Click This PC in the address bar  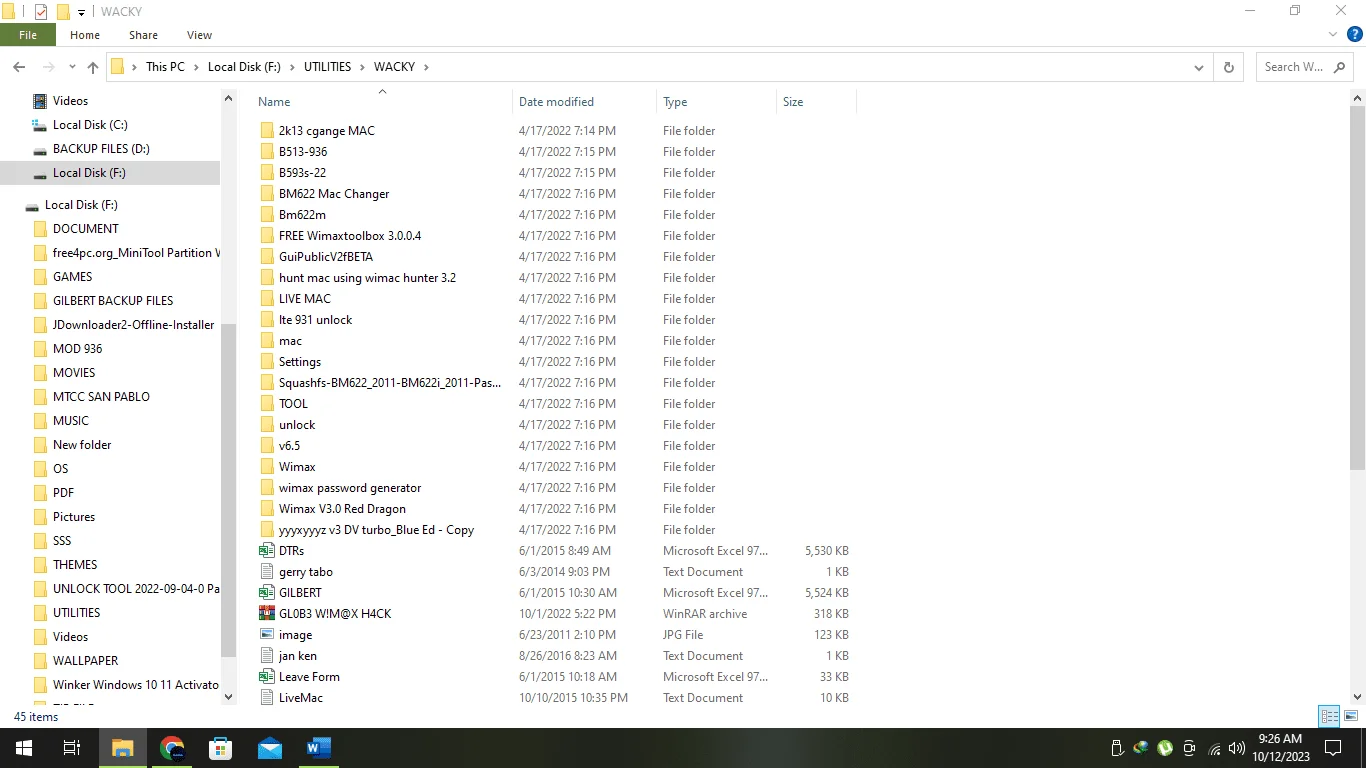click(x=165, y=67)
